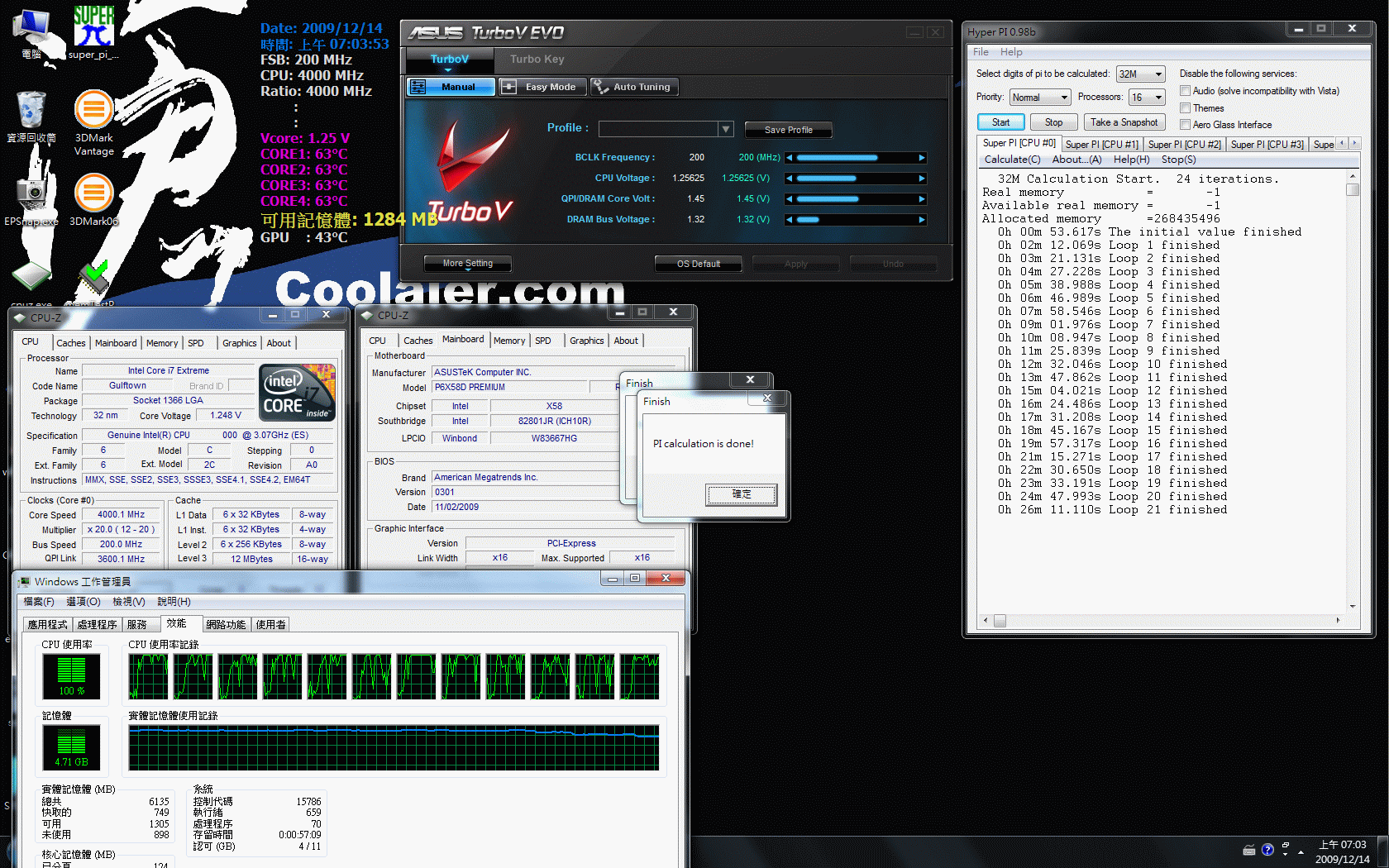Click the Manual mode icon in TurboV
The width and height of the screenshot is (1389, 868).
pyautogui.click(x=418, y=87)
